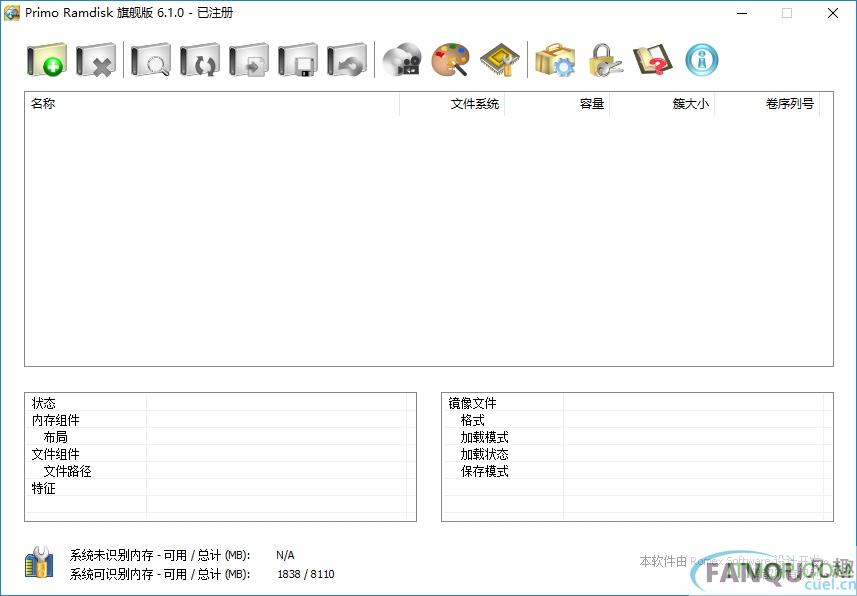Viewport: 857px width, 596px height.
Task: Click the N/A unrecognized memory value
Action: pyautogui.click(x=285, y=556)
